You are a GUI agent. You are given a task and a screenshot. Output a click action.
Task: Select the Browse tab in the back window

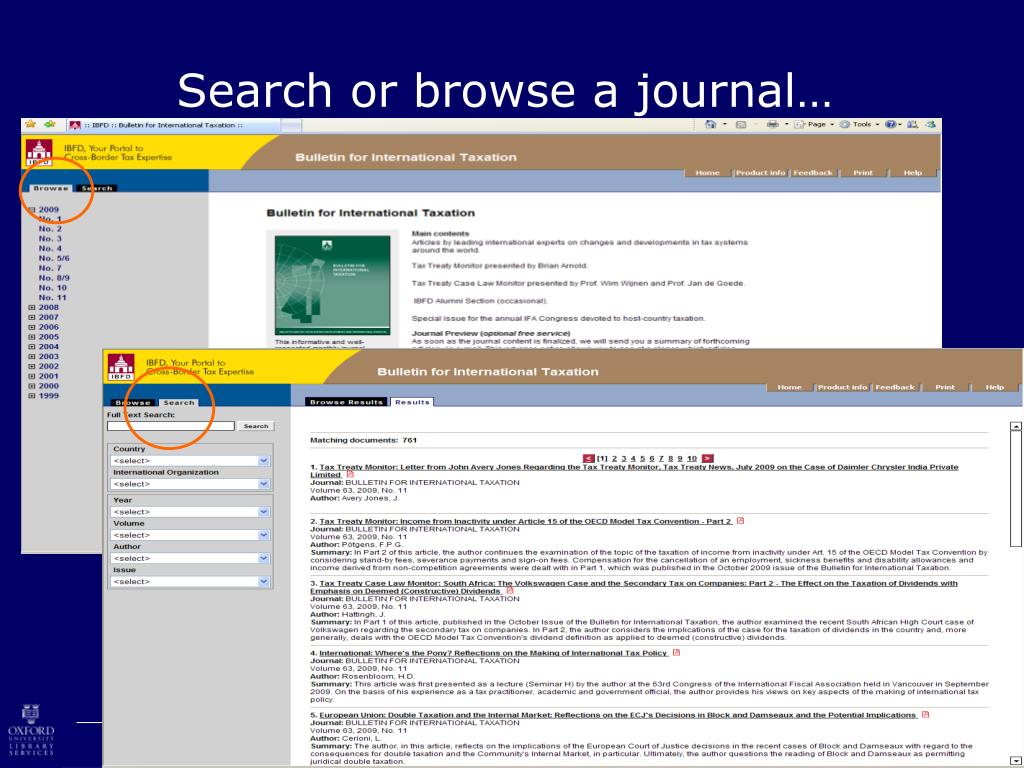point(50,188)
